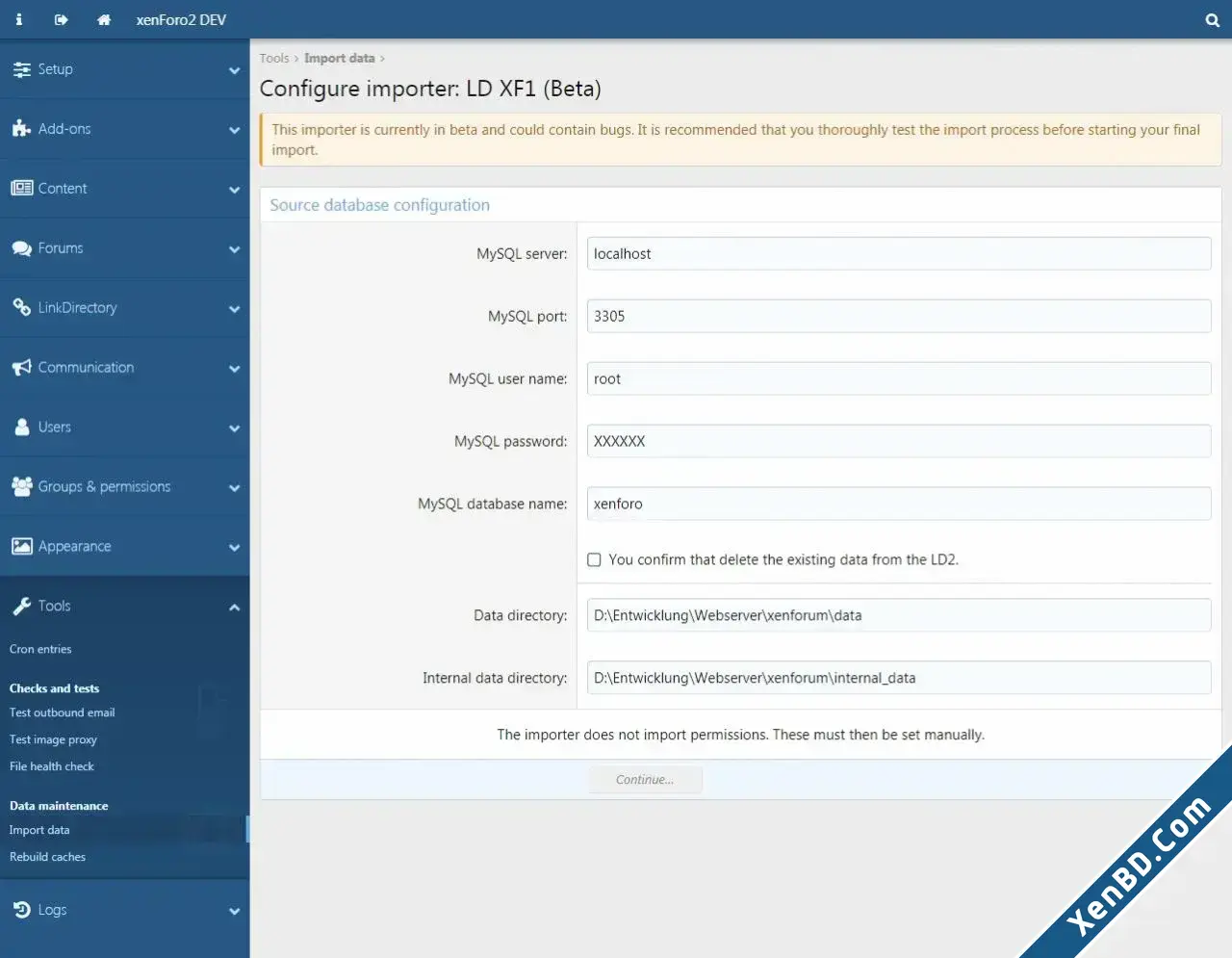Open Test image proxy
This screenshot has width=1232, height=958.
(x=53, y=739)
